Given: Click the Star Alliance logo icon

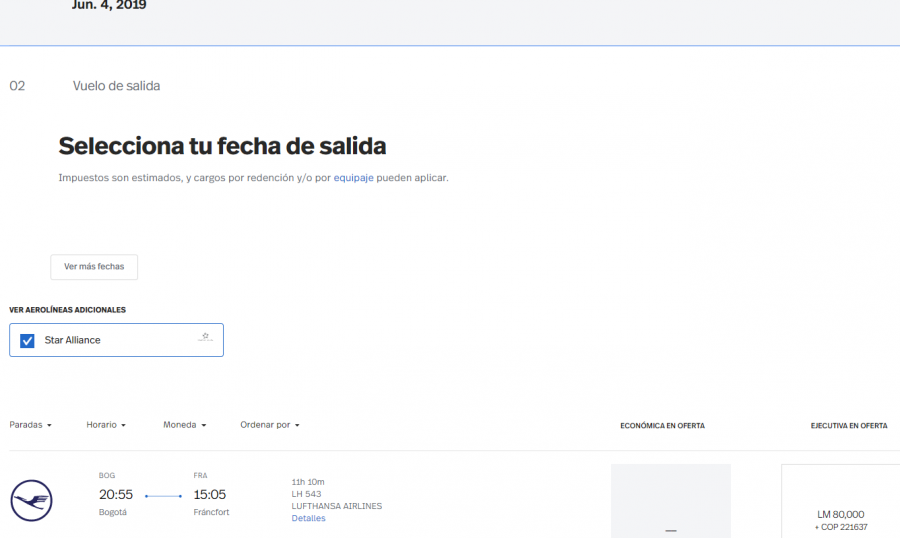Looking at the screenshot, I should pyautogui.click(x=205, y=338).
